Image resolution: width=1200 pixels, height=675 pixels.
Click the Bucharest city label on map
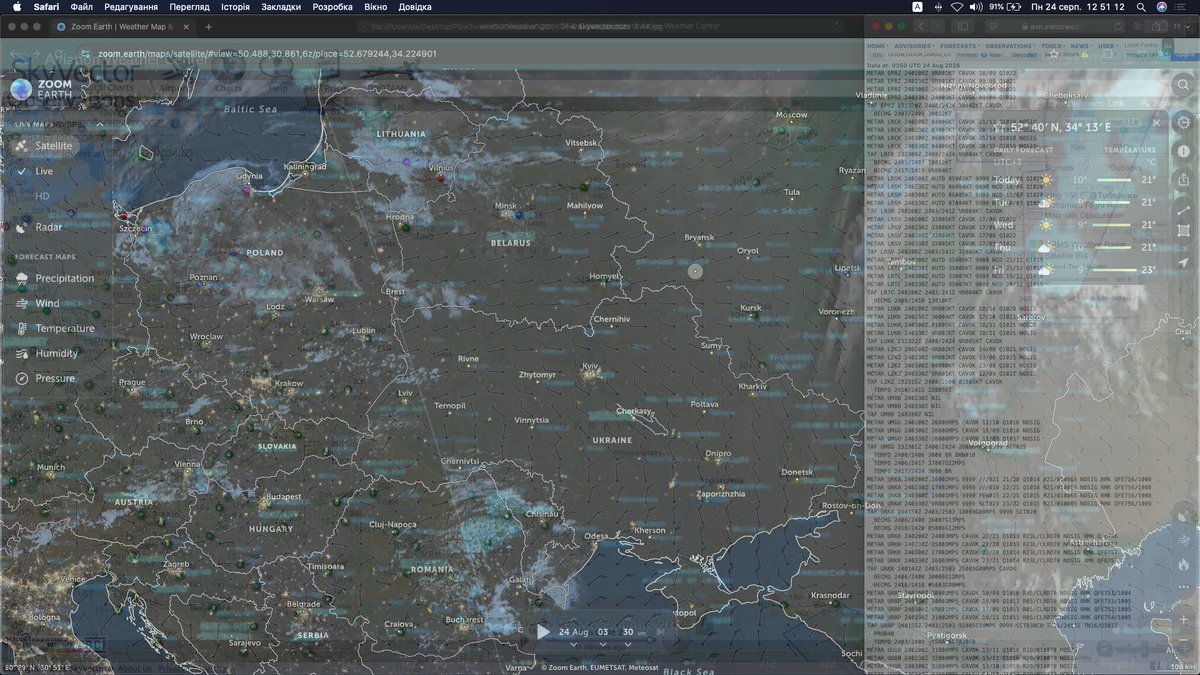[x=465, y=620]
